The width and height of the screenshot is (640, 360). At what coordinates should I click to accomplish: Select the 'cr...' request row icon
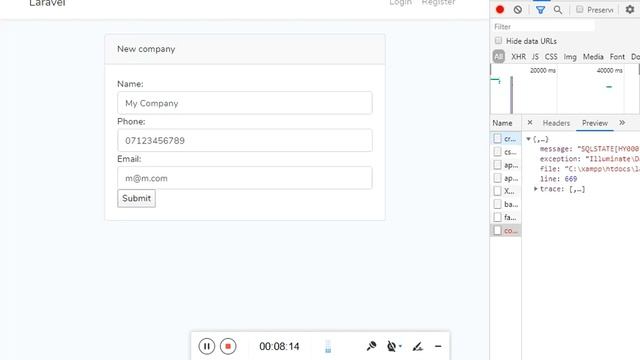[497, 139]
